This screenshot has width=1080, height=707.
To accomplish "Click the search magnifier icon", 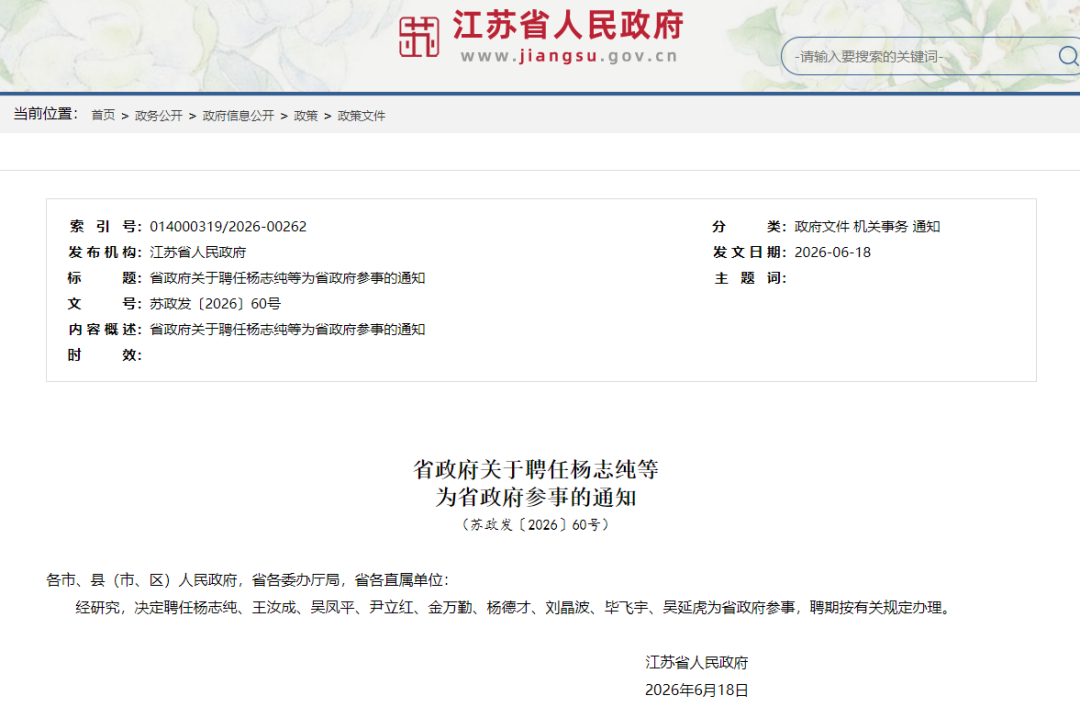I will tap(1068, 56).
